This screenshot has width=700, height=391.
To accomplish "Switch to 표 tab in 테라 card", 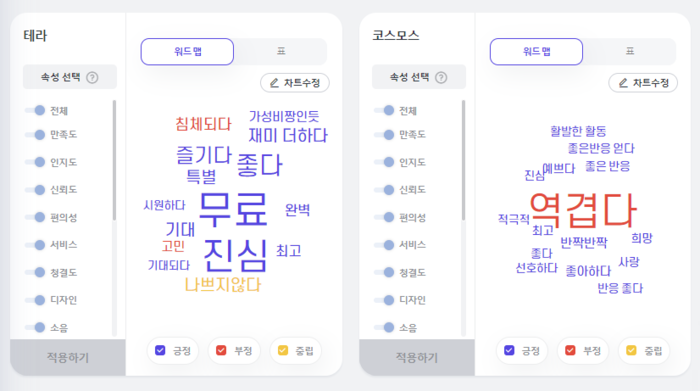I will tap(281, 51).
